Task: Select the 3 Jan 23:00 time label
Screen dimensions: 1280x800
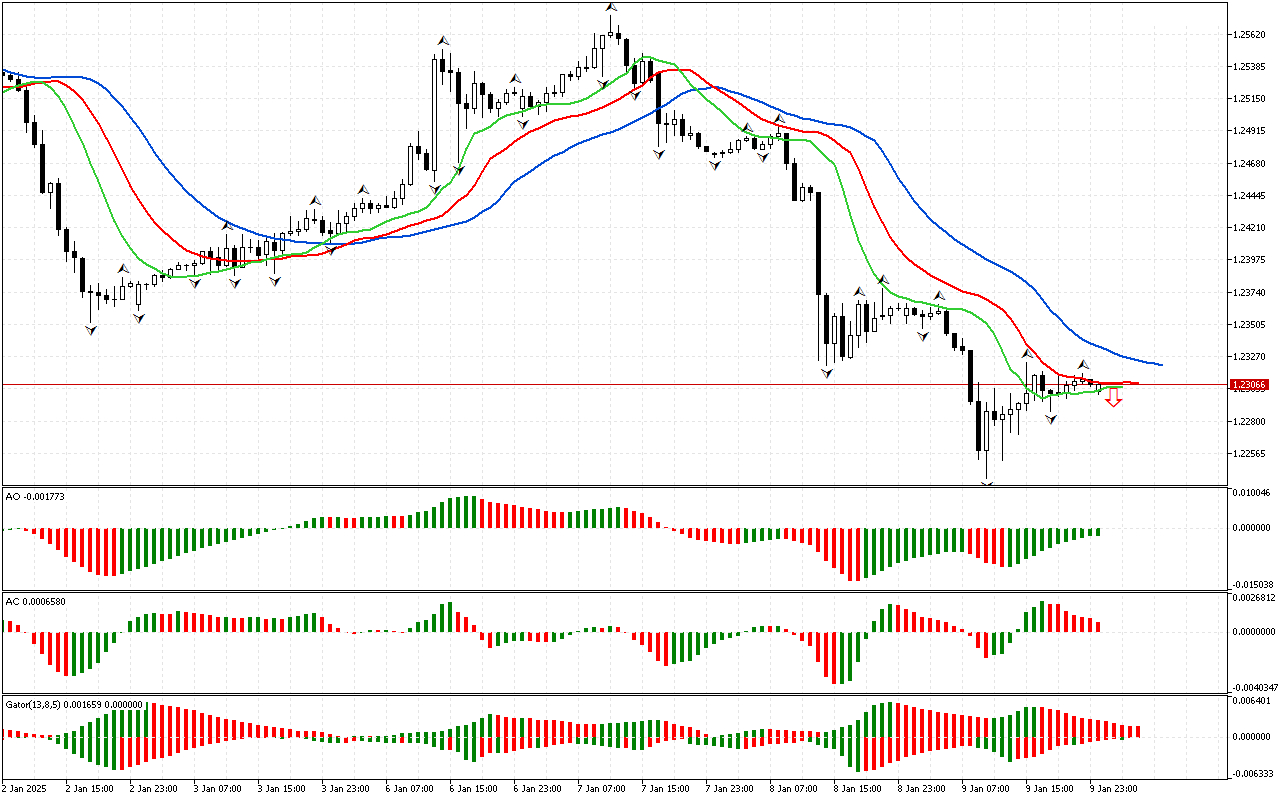Action: (345, 788)
